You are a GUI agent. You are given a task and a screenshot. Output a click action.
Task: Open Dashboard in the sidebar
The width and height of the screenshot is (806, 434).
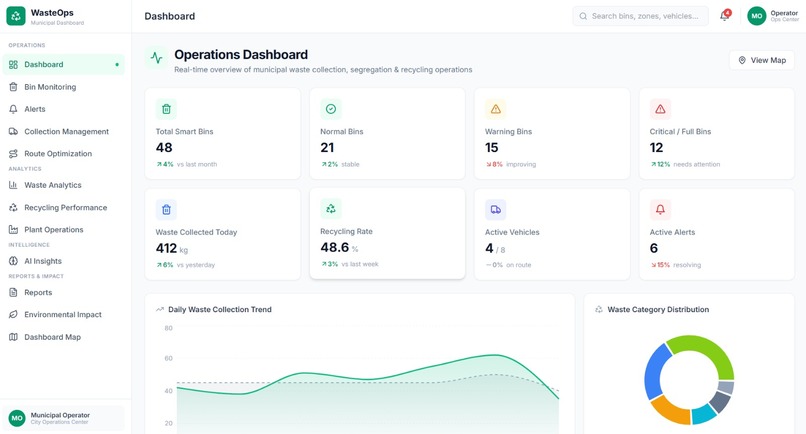[63, 65]
